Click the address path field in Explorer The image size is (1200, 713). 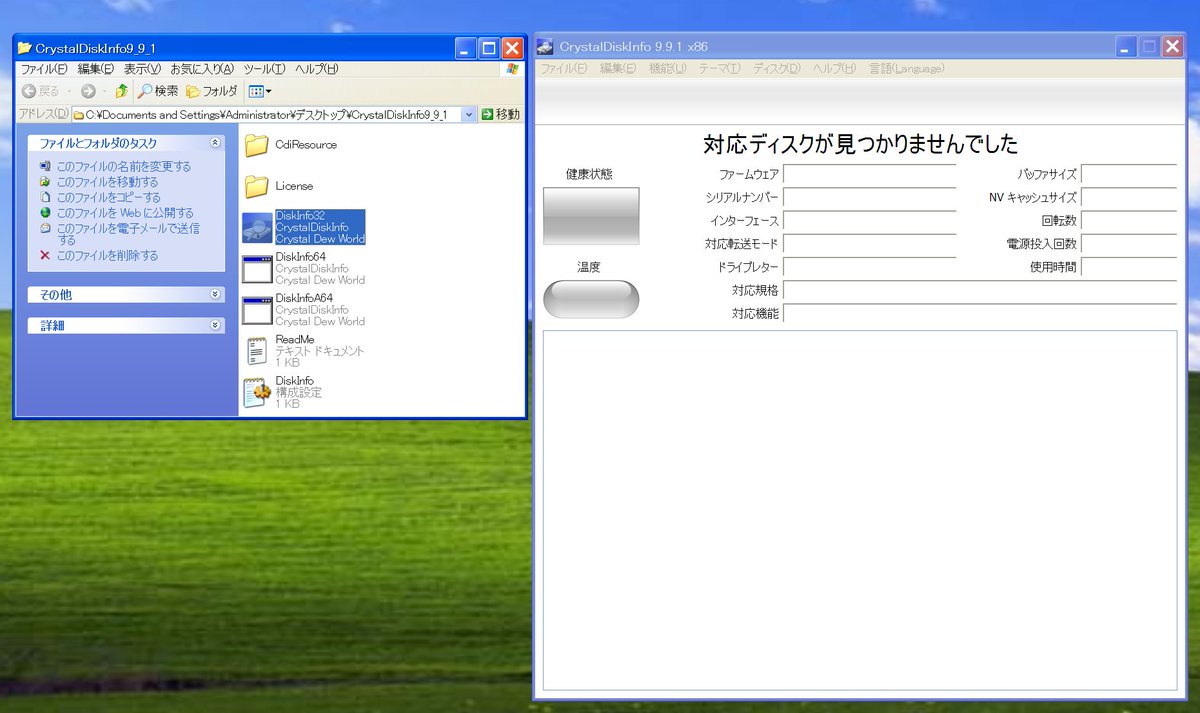(266, 115)
